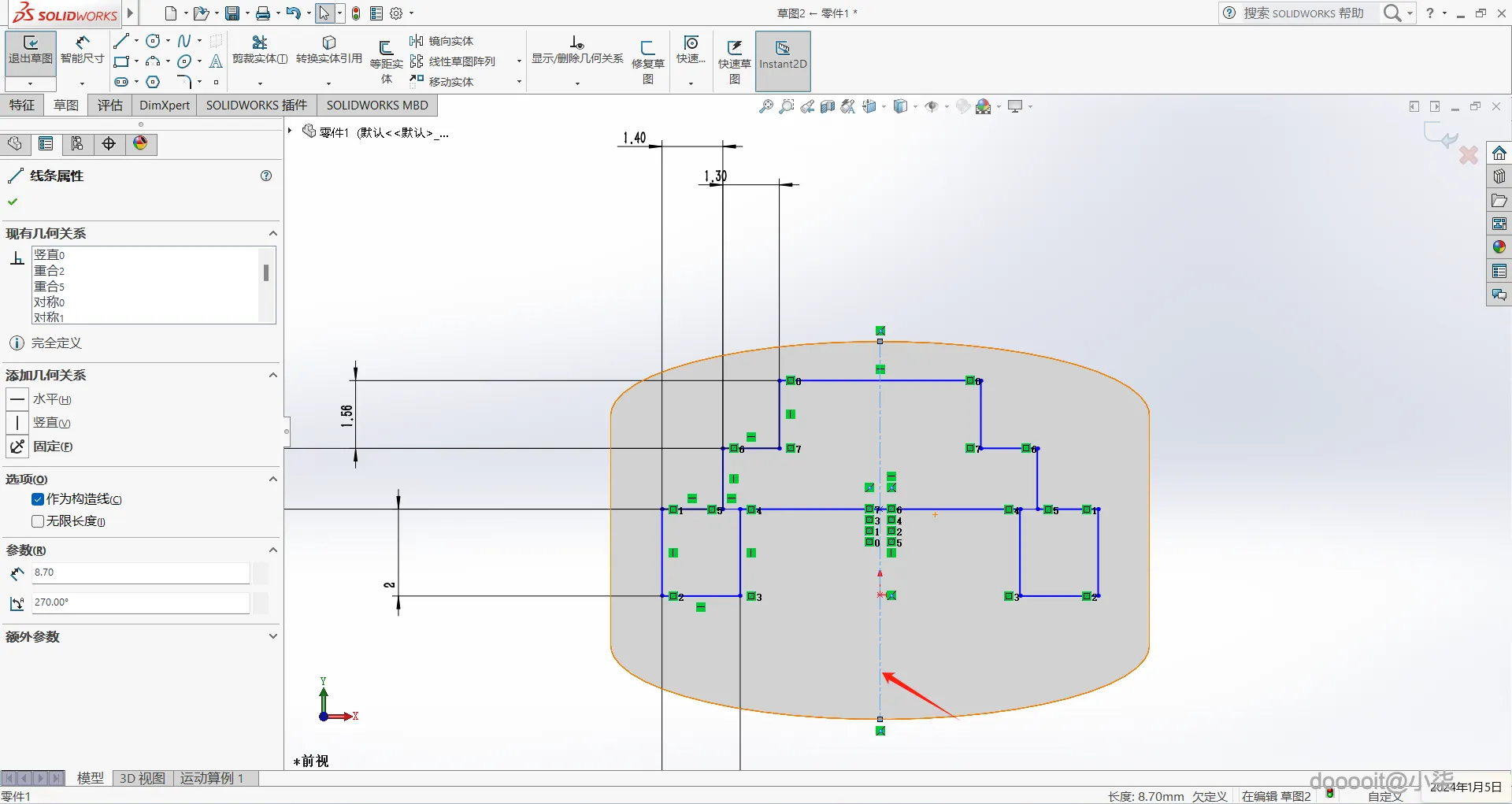Open the Appearances task pane tab
The height and width of the screenshot is (804, 1512).
(x=1499, y=247)
